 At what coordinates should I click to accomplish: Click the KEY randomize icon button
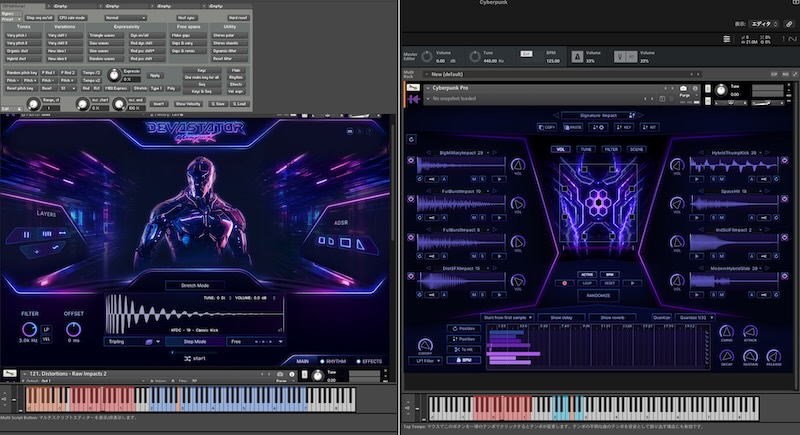[x=624, y=127]
